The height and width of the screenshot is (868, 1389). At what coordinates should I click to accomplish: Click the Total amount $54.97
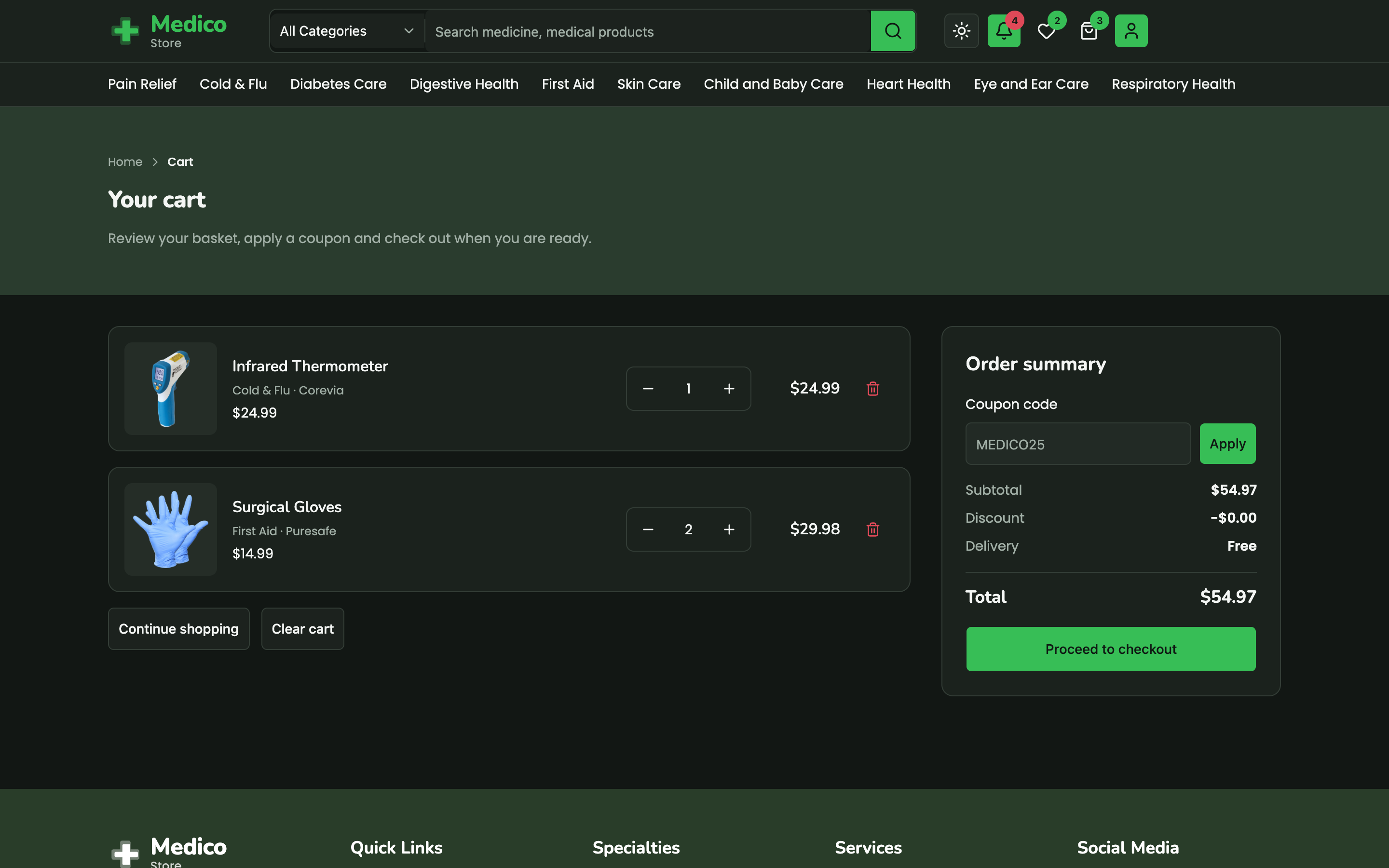pos(1228,597)
